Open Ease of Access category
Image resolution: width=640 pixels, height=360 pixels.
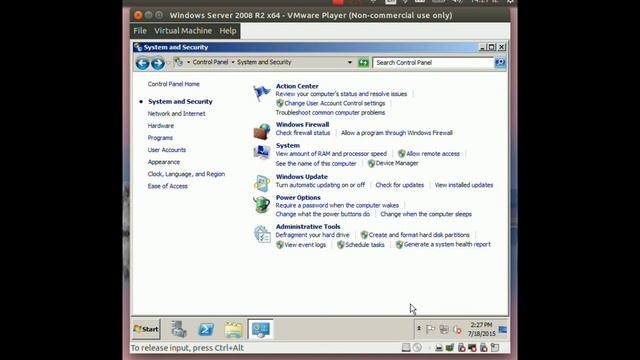coord(167,186)
